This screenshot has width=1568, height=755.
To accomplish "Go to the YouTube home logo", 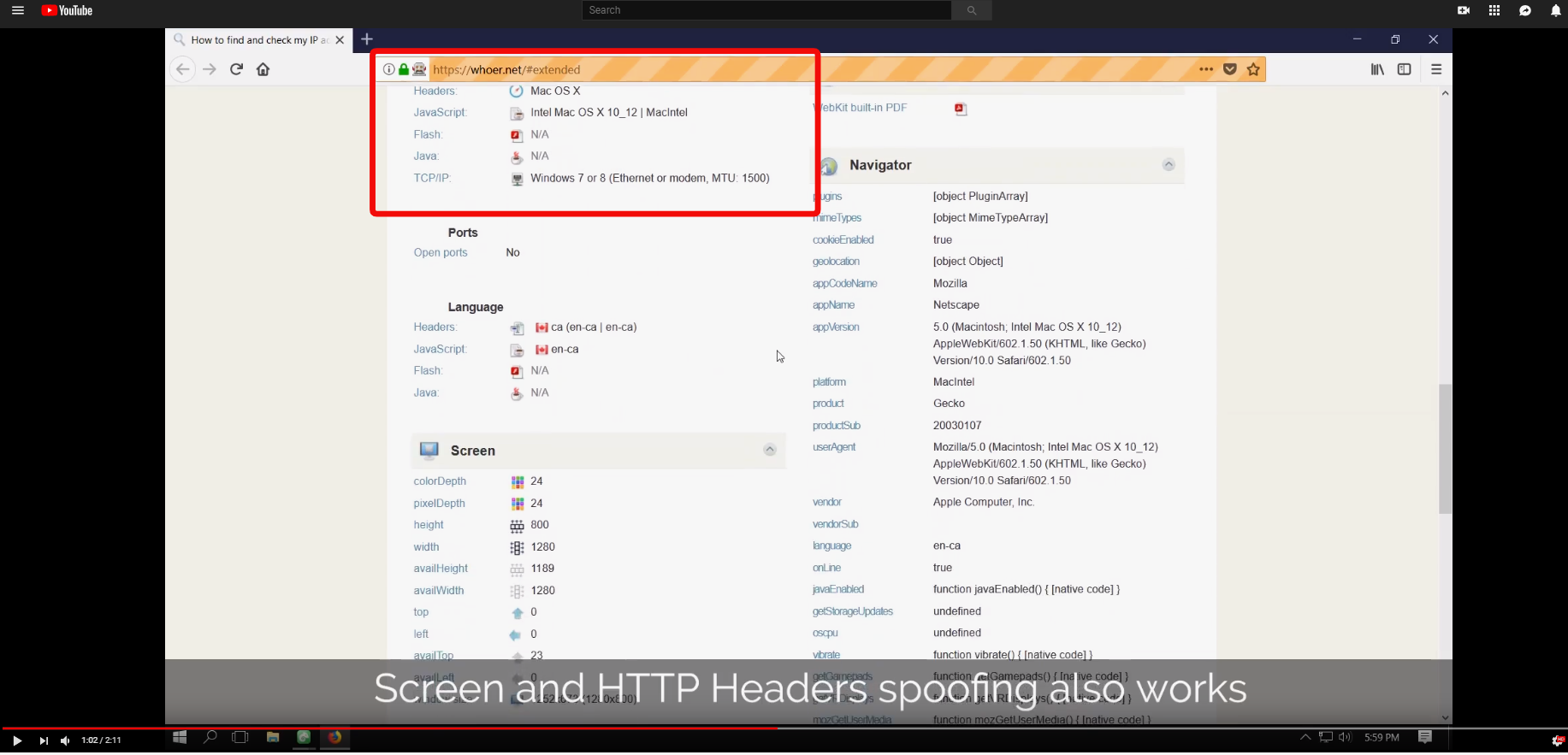I will [x=68, y=10].
